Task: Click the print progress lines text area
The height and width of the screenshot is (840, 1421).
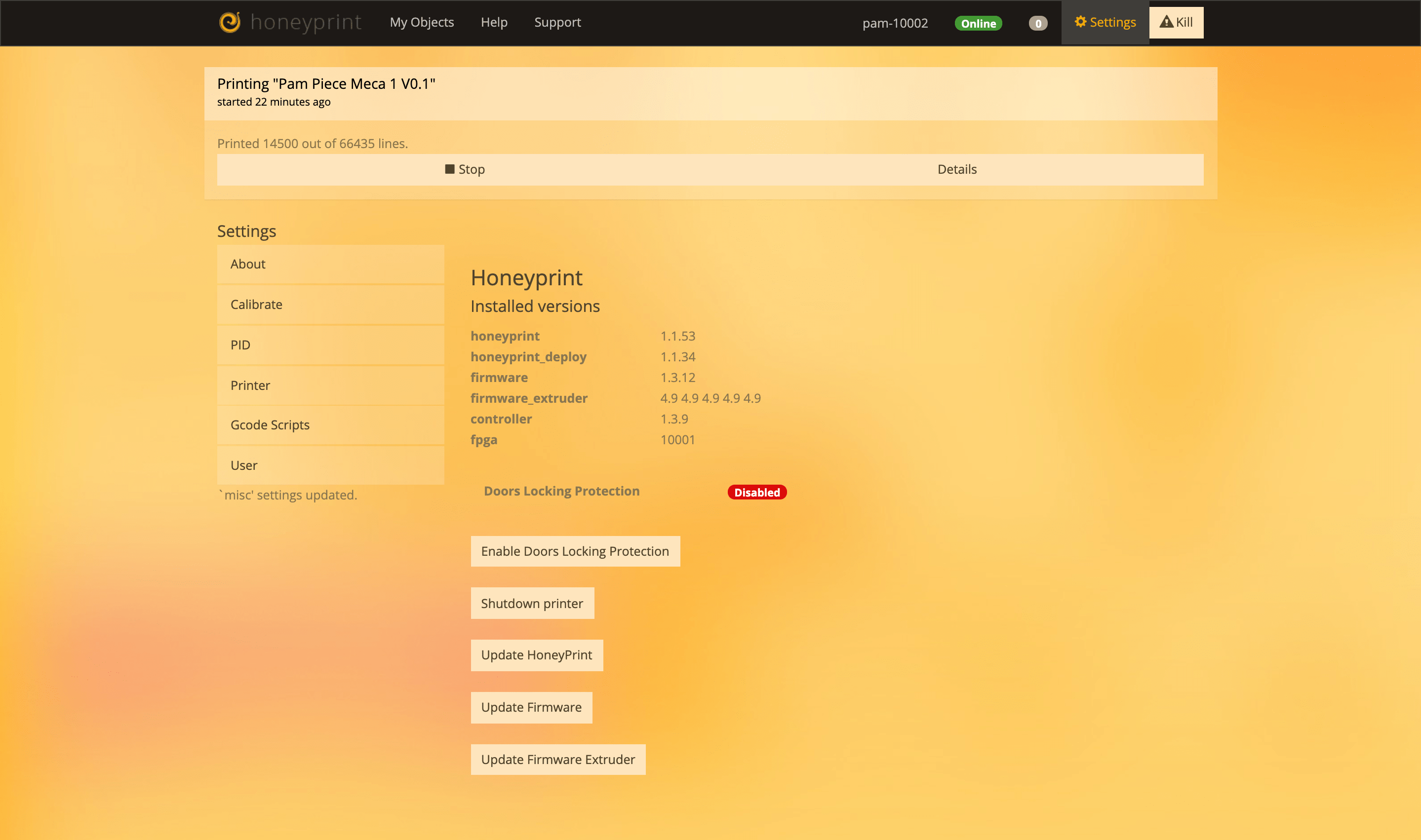Action: (313, 143)
